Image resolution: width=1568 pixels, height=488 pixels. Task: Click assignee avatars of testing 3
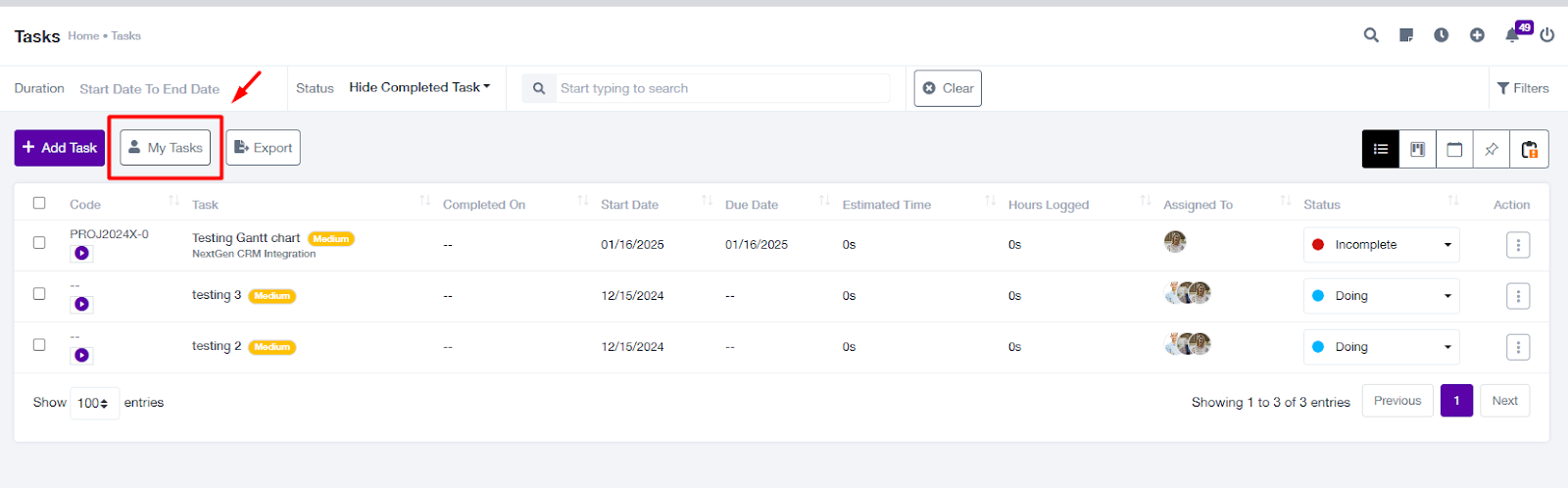tap(1188, 292)
